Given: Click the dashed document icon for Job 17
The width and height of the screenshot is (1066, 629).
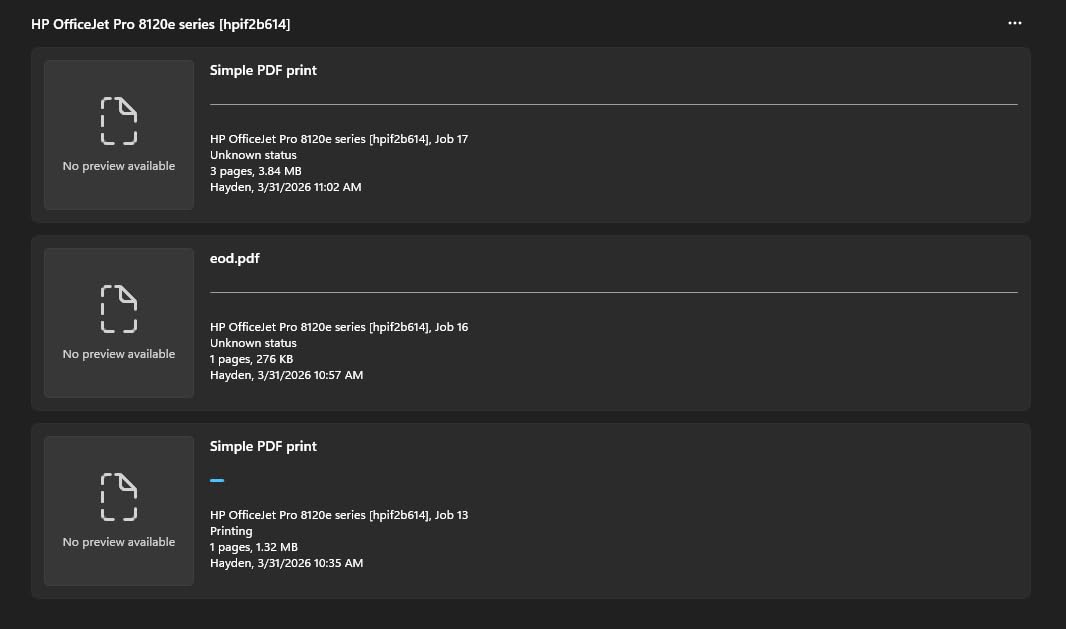Looking at the screenshot, I should point(119,121).
